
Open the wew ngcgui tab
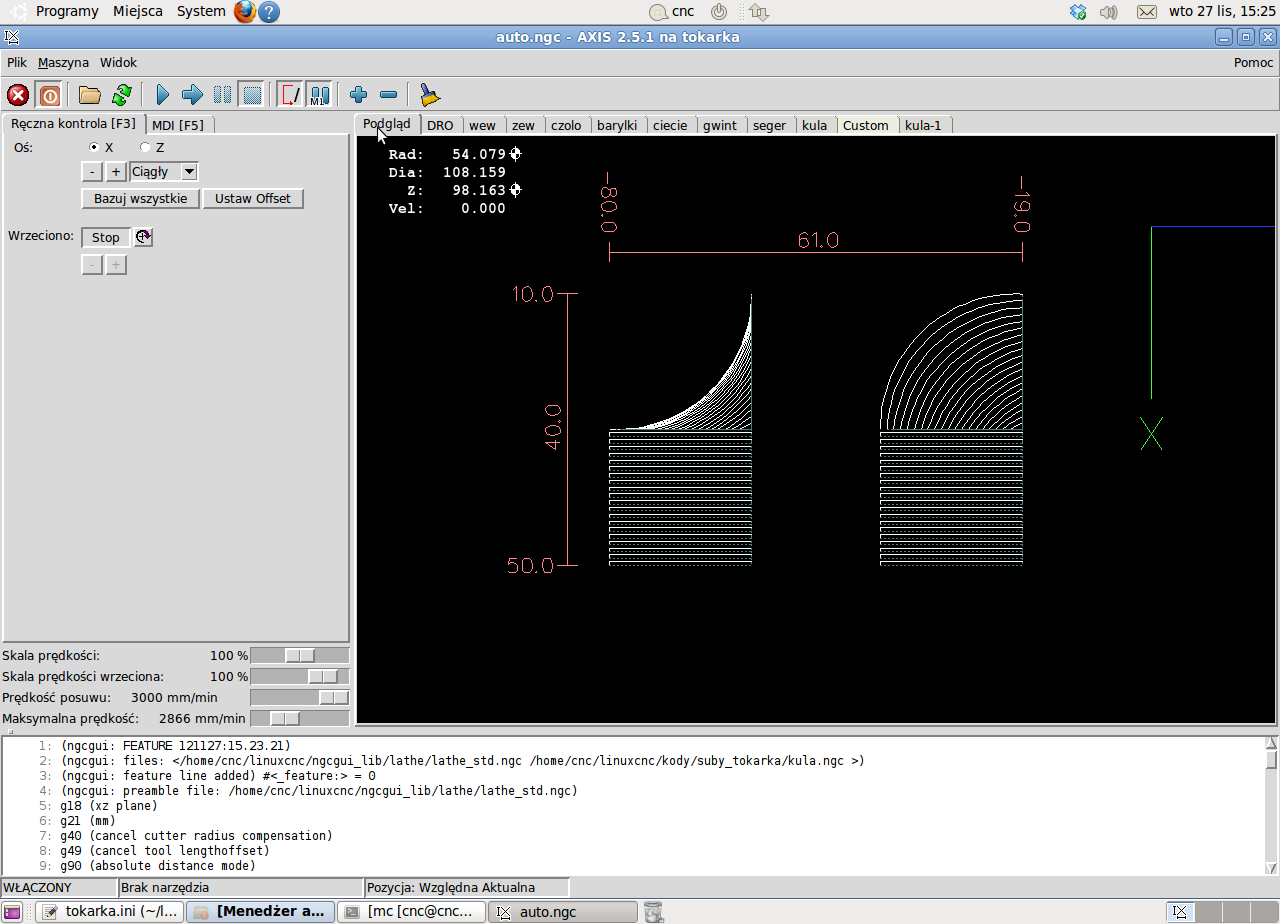coord(482,125)
